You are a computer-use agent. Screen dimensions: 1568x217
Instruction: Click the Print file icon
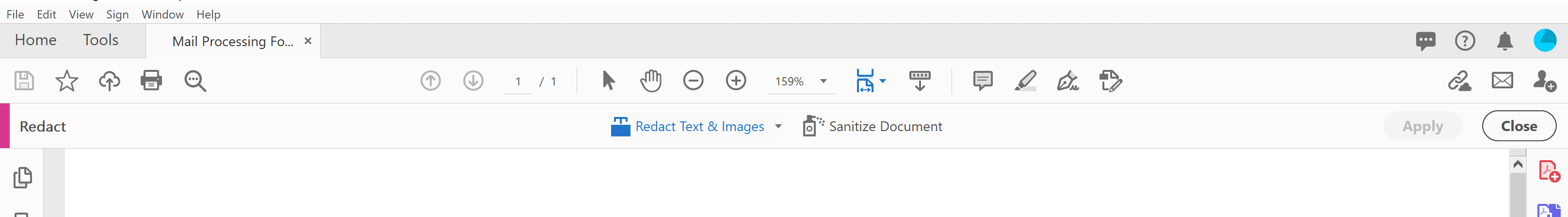tap(151, 81)
